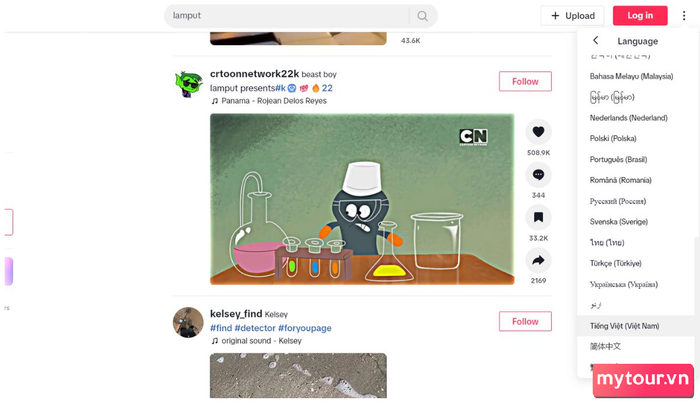Open crtoonnetwork22k profile avatar
Viewport: 700px width, 405px height.
(x=188, y=84)
